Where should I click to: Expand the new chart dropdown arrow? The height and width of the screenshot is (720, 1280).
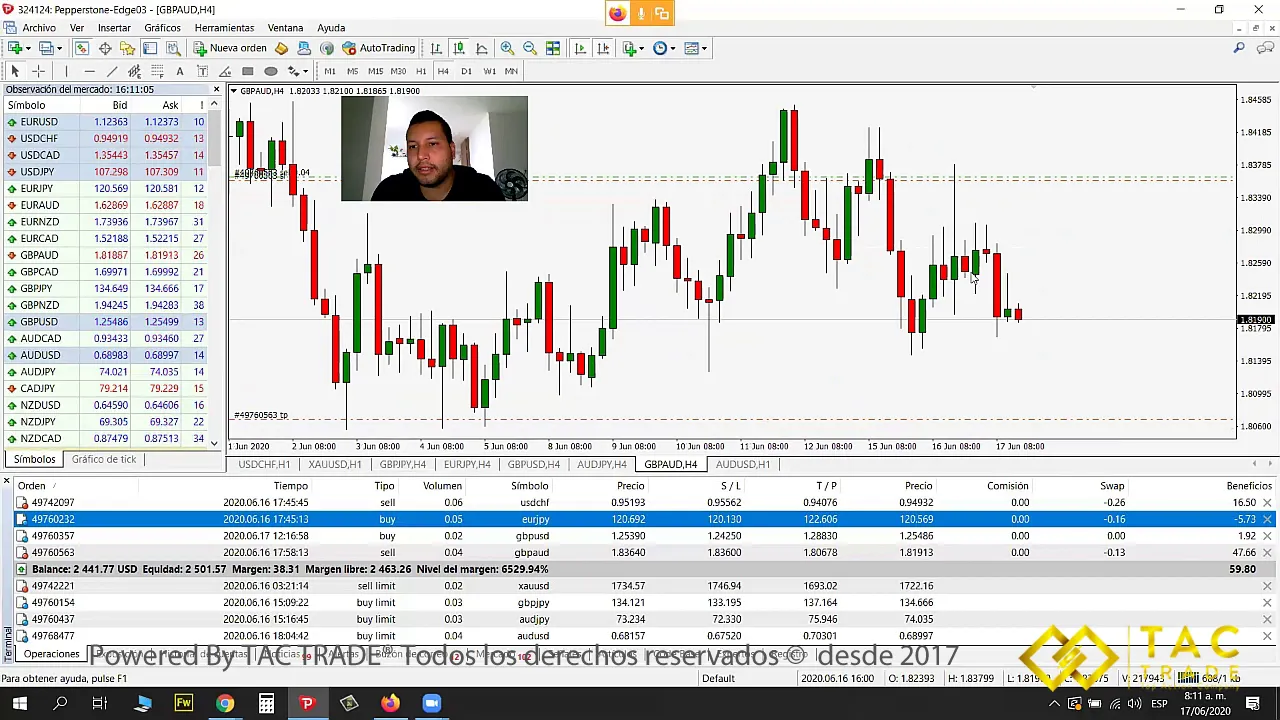coord(30,48)
